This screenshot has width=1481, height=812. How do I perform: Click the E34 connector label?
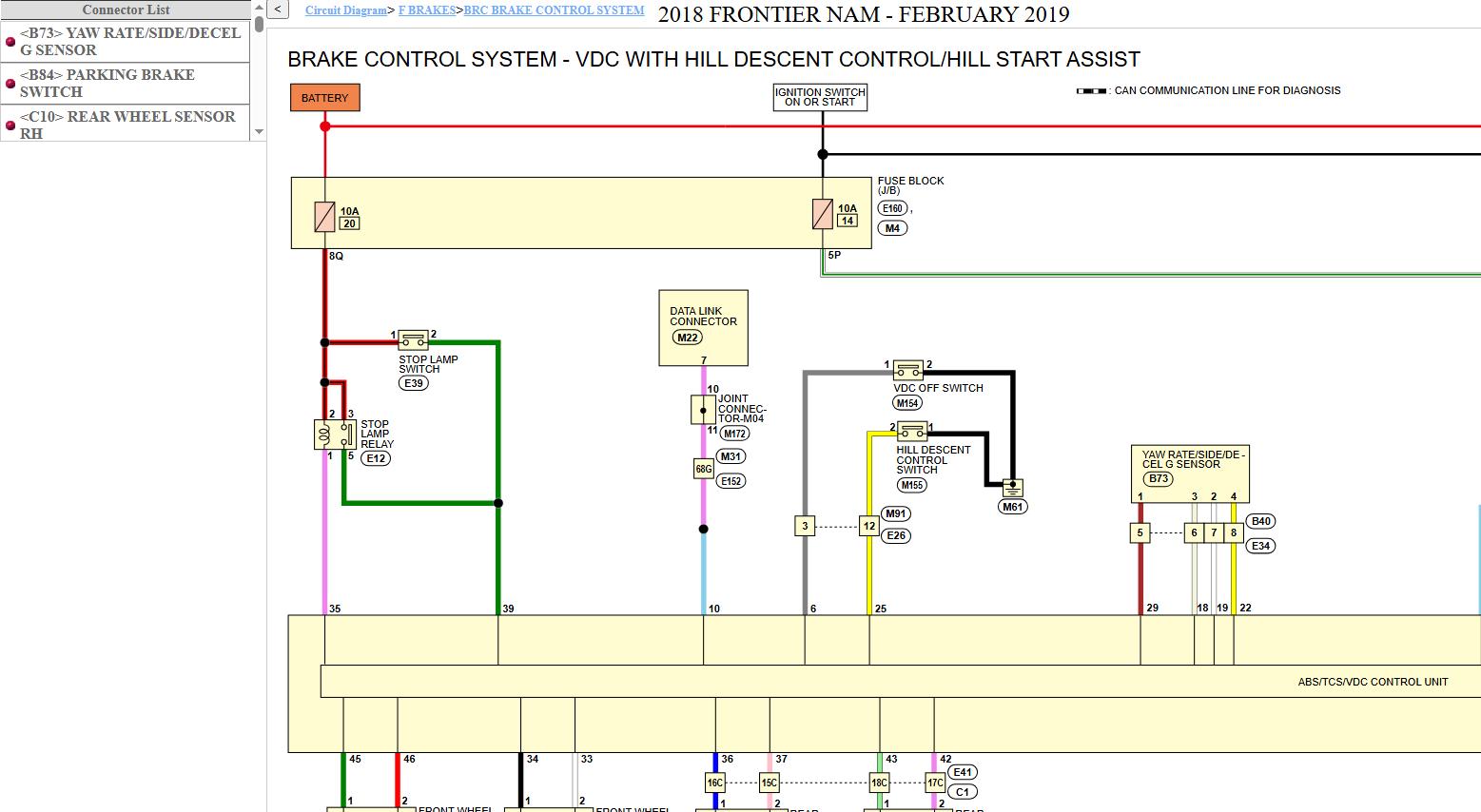point(1260,546)
